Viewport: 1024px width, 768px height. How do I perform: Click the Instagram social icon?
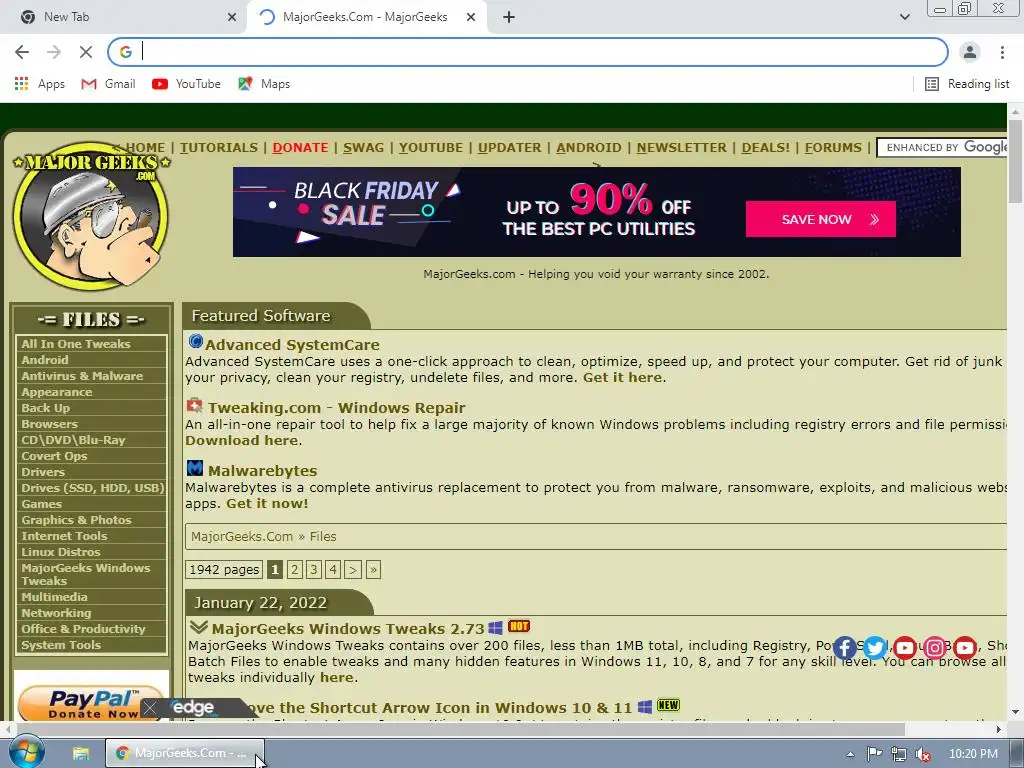pos(935,648)
